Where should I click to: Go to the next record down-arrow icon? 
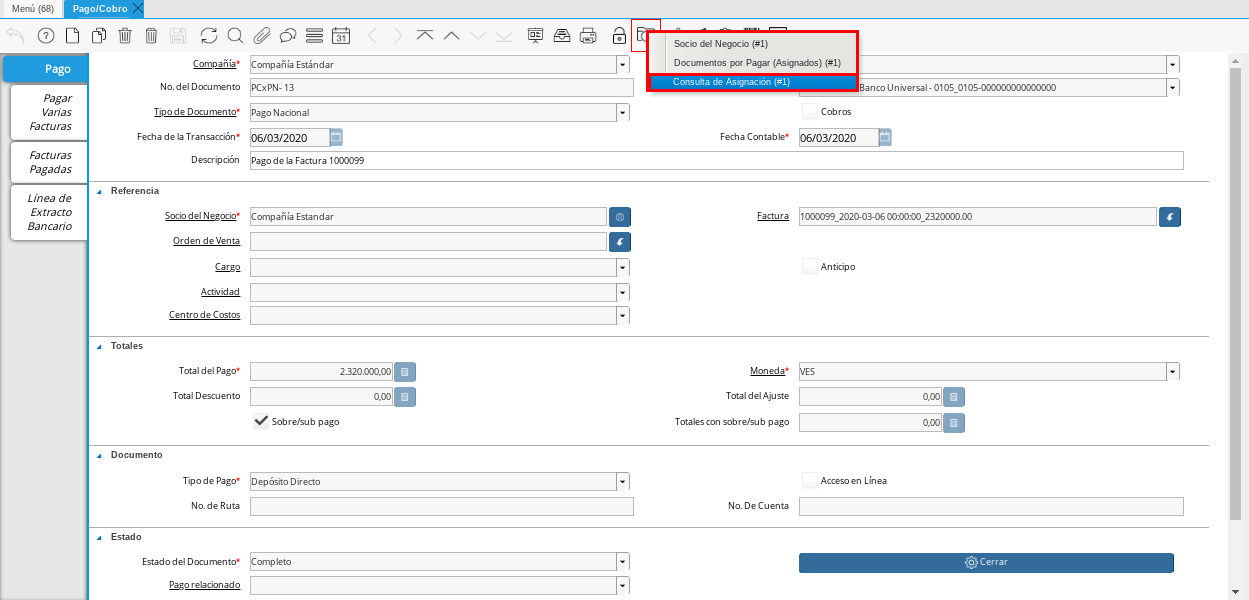point(478,36)
